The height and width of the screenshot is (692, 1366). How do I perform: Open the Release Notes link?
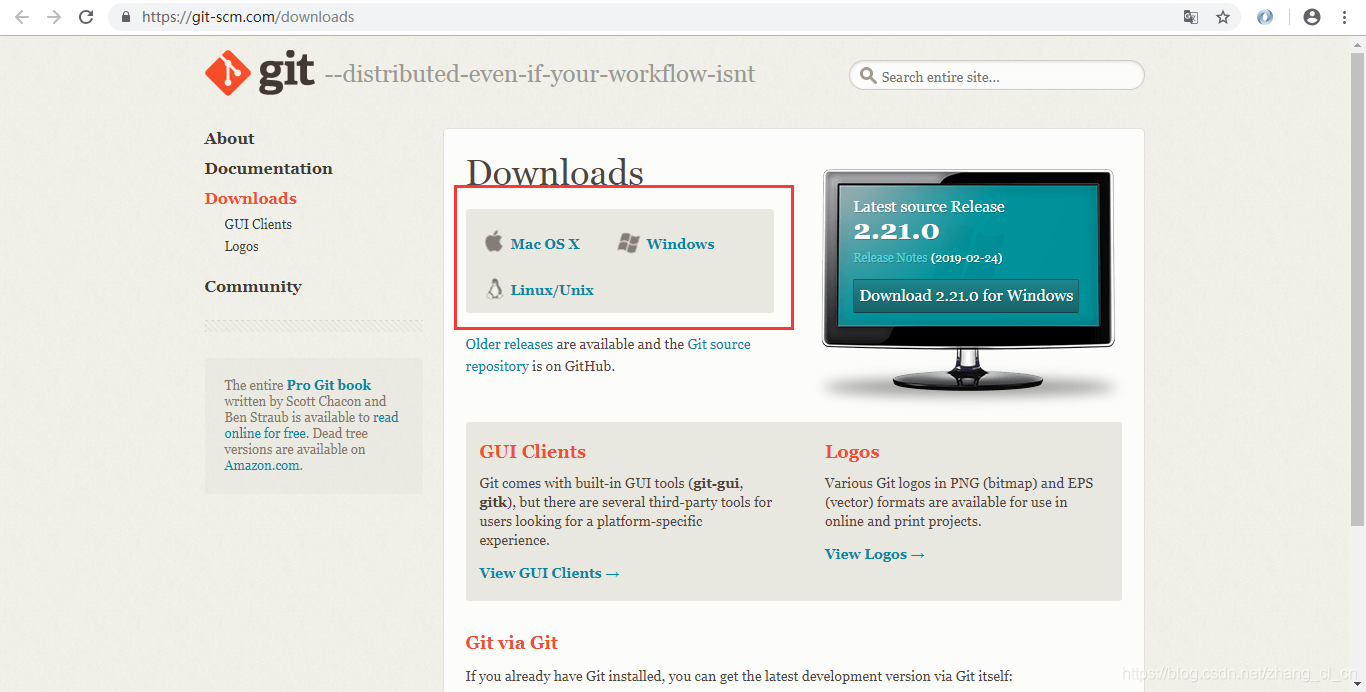890,258
